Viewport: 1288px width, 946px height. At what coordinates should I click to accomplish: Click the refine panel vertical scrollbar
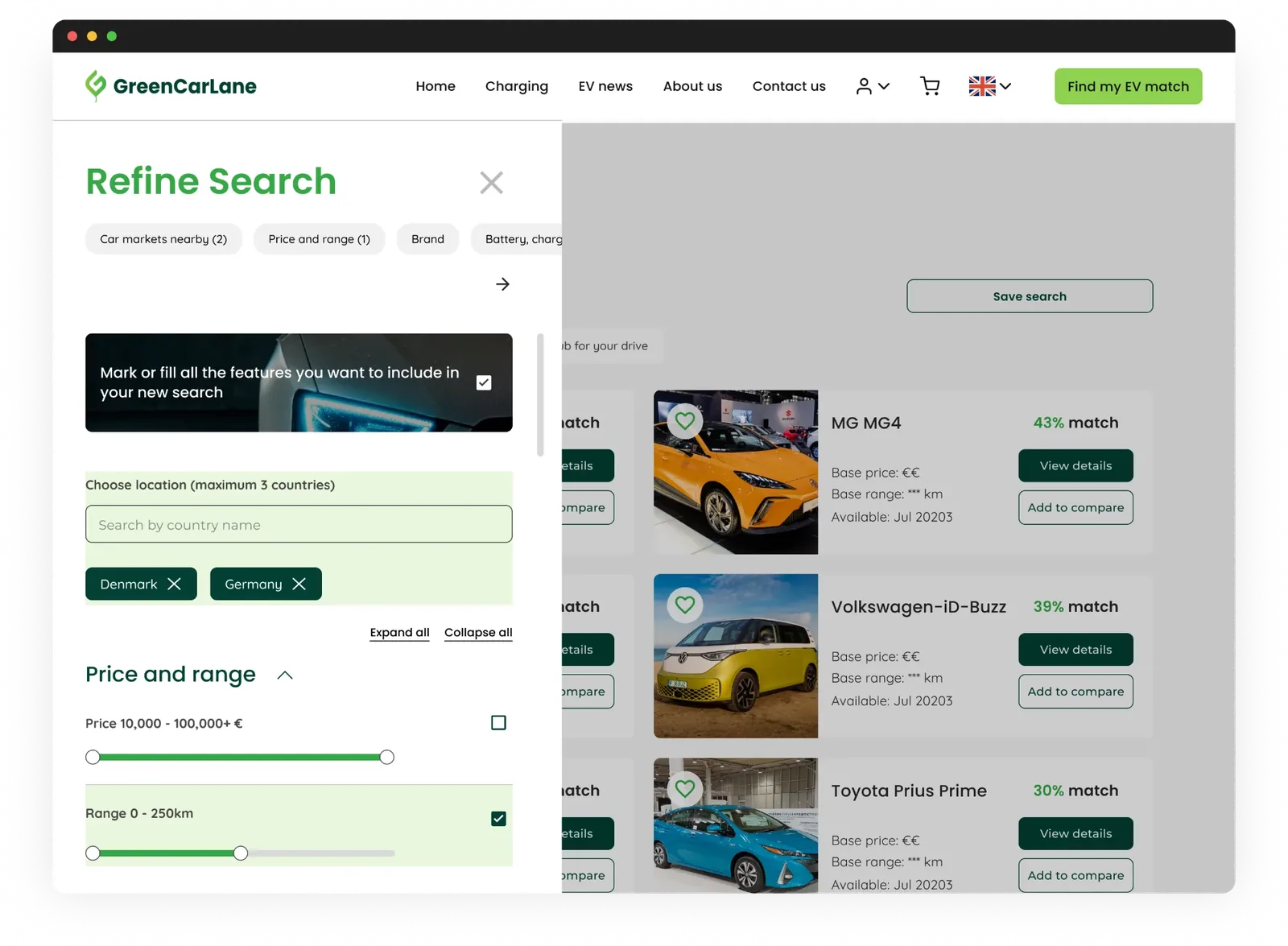[x=540, y=395]
